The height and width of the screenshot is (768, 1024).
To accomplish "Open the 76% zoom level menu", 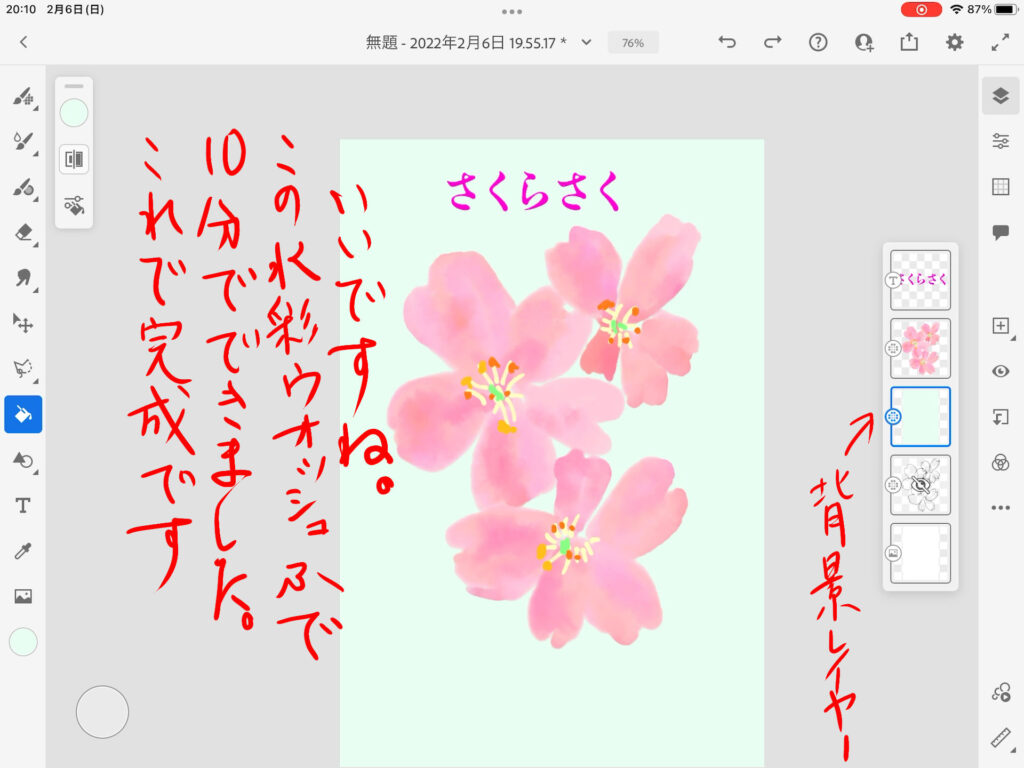I will click(x=632, y=43).
